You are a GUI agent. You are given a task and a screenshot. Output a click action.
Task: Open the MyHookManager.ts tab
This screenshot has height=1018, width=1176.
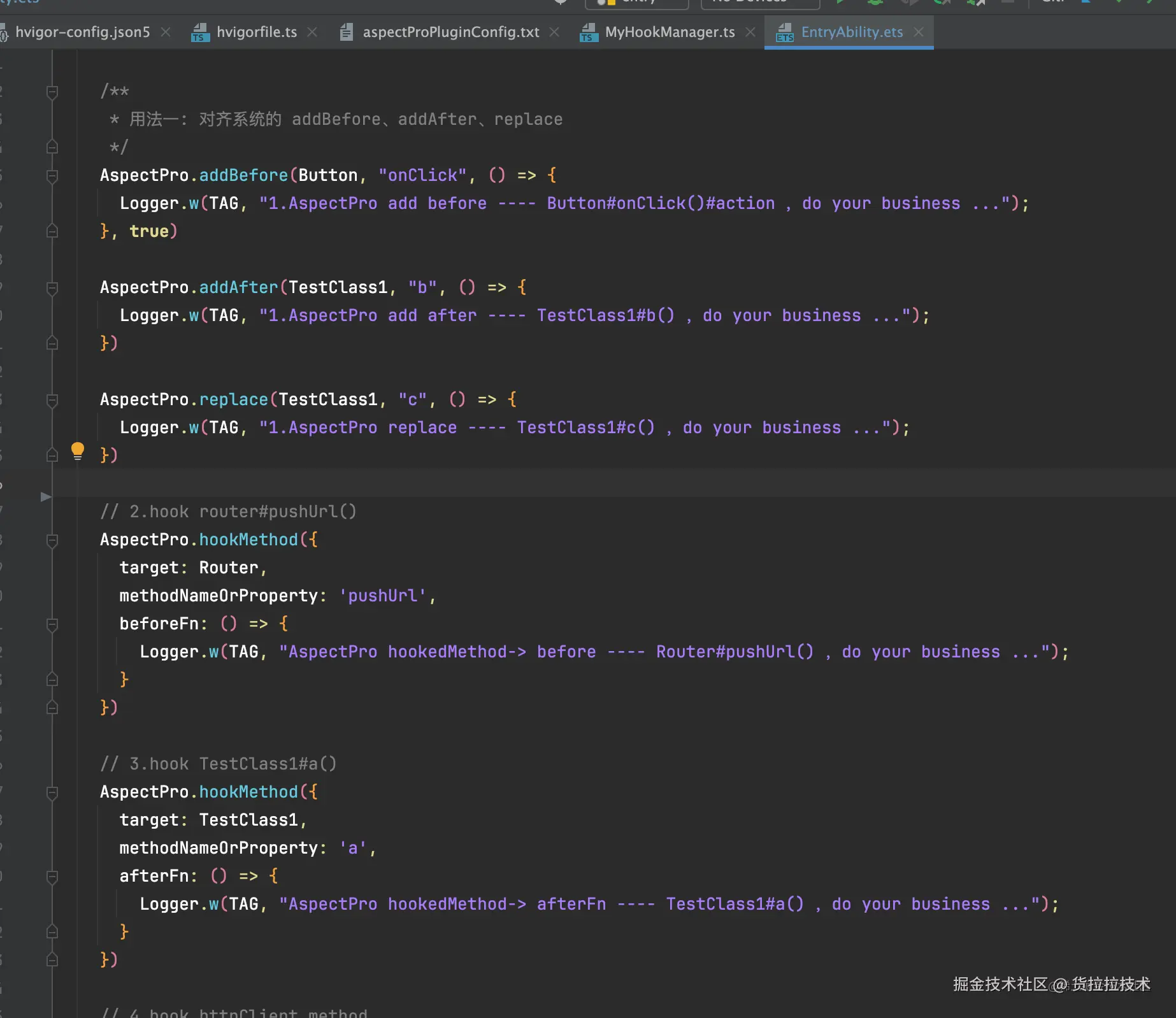pyautogui.click(x=670, y=32)
